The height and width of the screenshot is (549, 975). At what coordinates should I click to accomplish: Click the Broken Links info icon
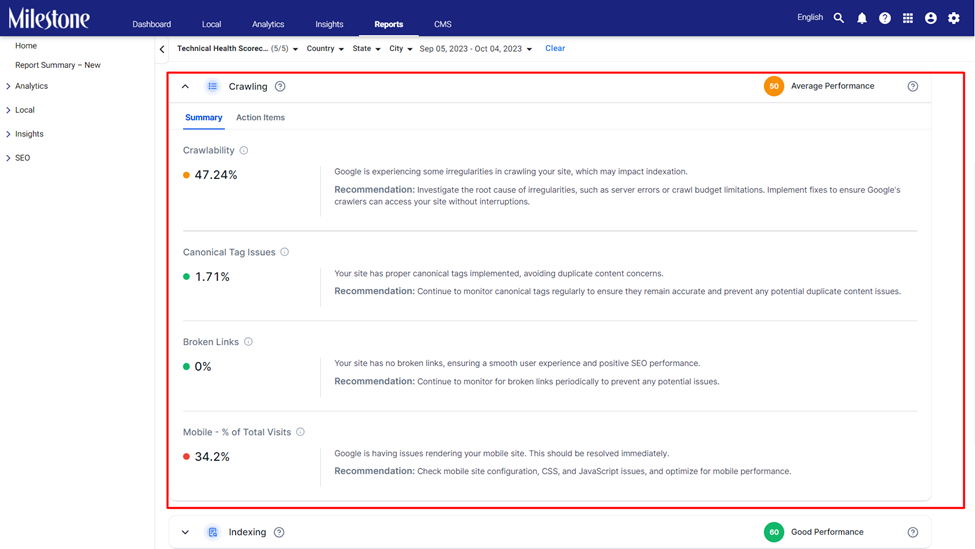tap(248, 342)
